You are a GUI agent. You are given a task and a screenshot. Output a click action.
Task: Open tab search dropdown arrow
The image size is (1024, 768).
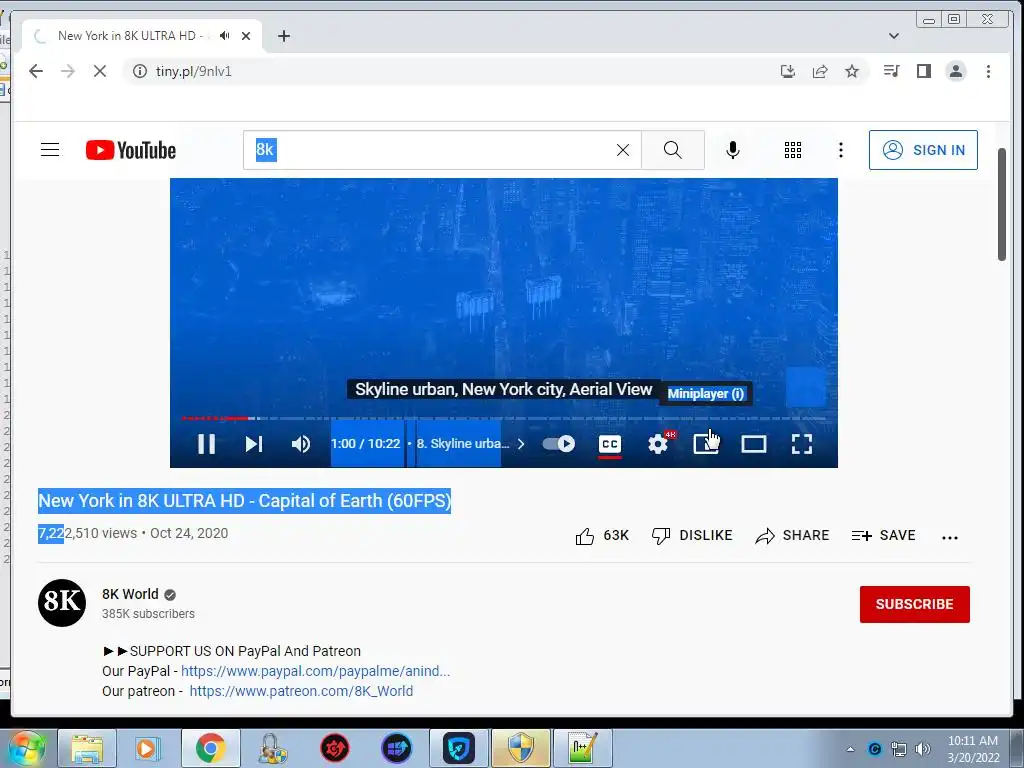pyautogui.click(x=893, y=36)
